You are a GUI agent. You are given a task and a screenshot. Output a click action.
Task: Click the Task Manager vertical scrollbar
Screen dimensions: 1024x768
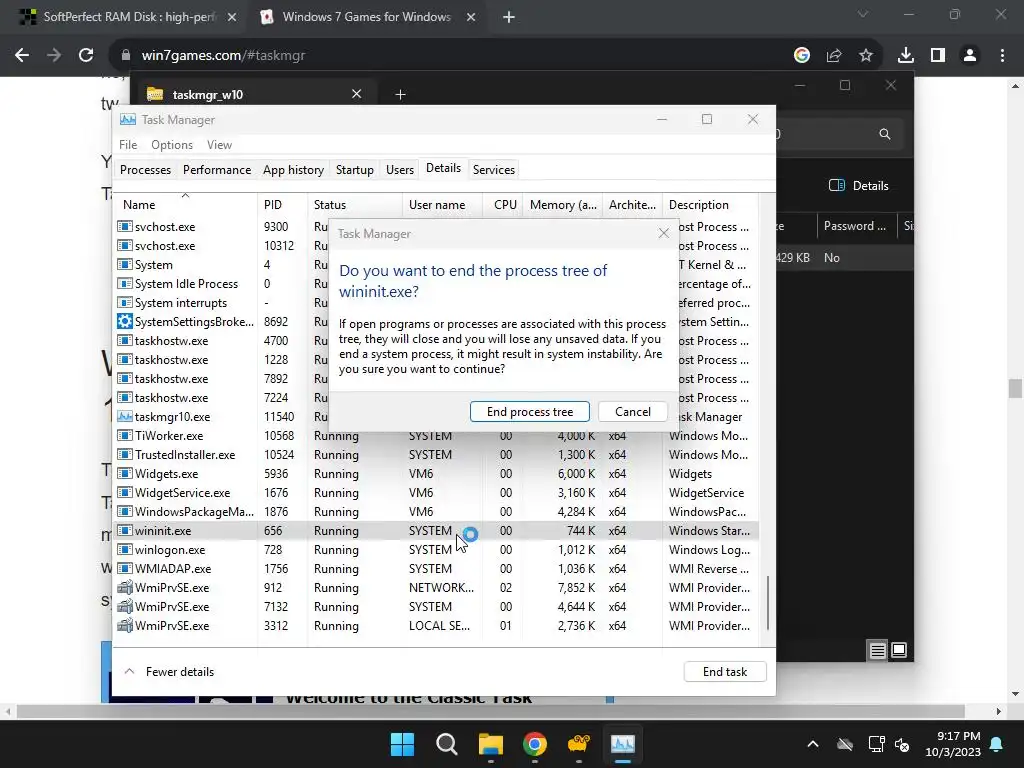[767, 603]
